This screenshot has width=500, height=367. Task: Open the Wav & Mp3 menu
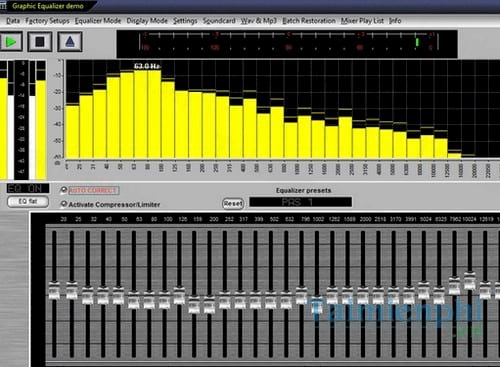259,21
